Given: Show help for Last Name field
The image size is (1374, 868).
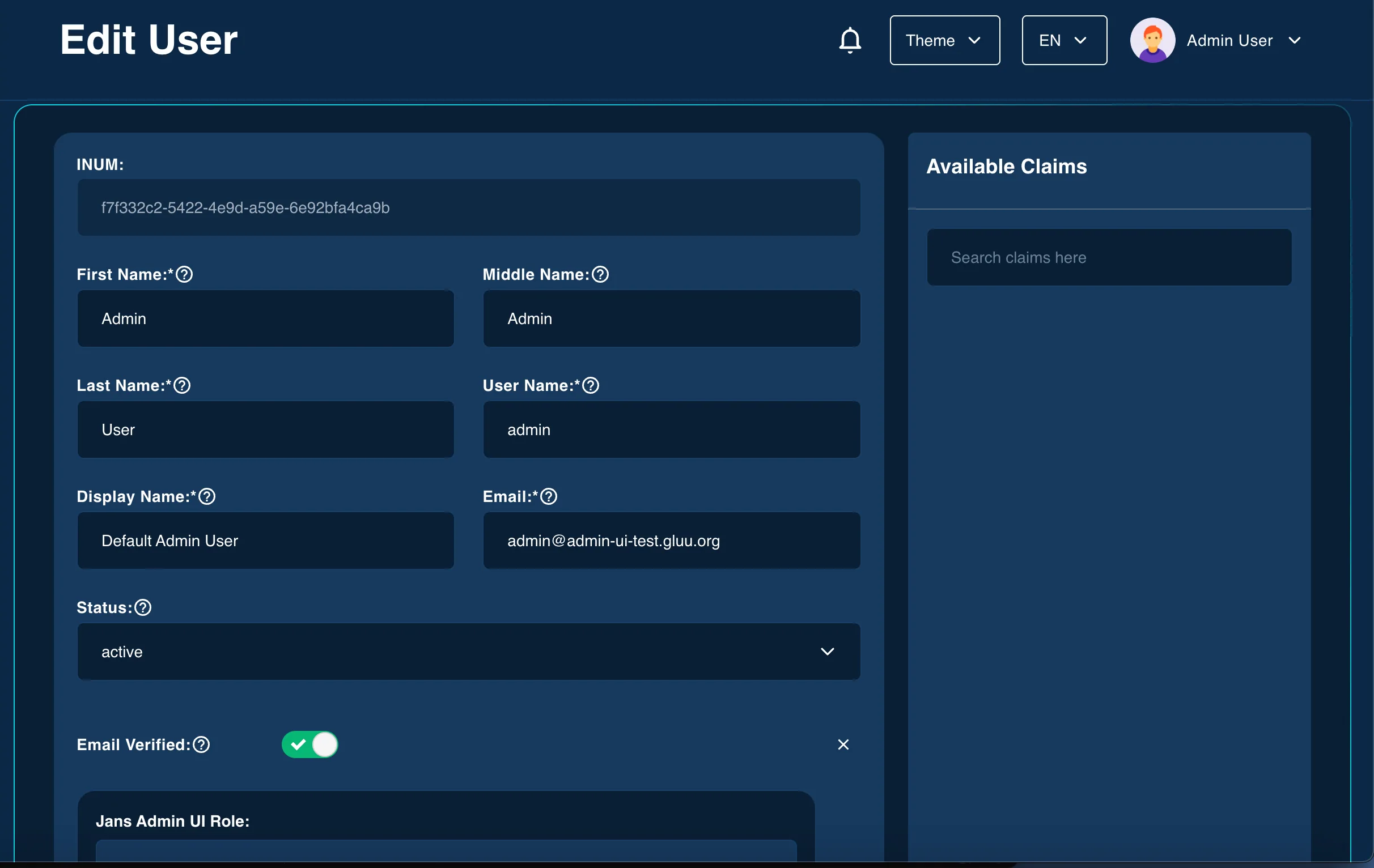Looking at the screenshot, I should [182, 385].
